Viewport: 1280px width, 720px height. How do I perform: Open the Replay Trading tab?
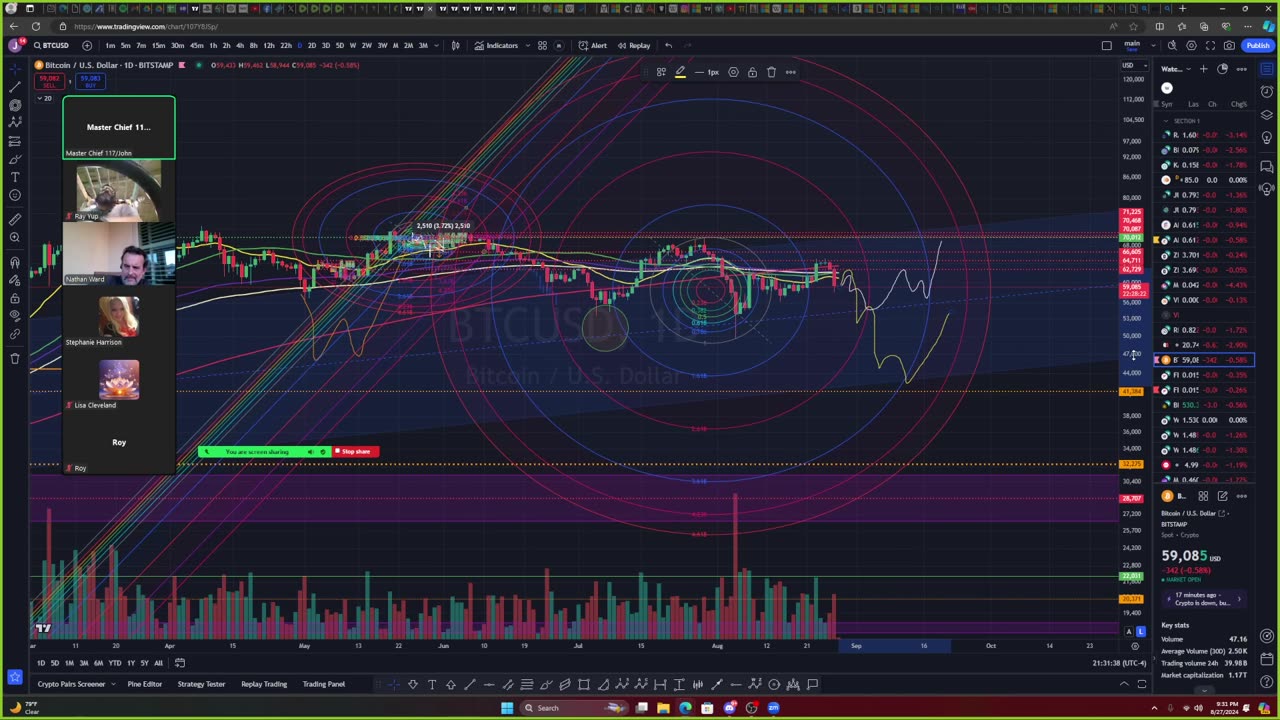click(264, 684)
